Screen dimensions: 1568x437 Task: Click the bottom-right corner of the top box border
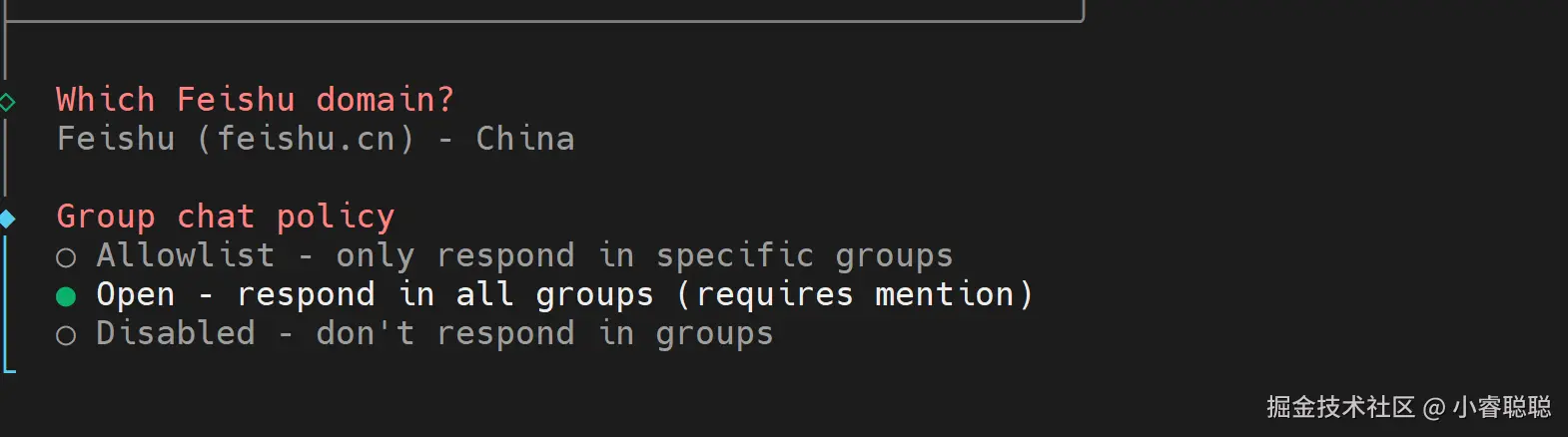[x=1082, y=18]
